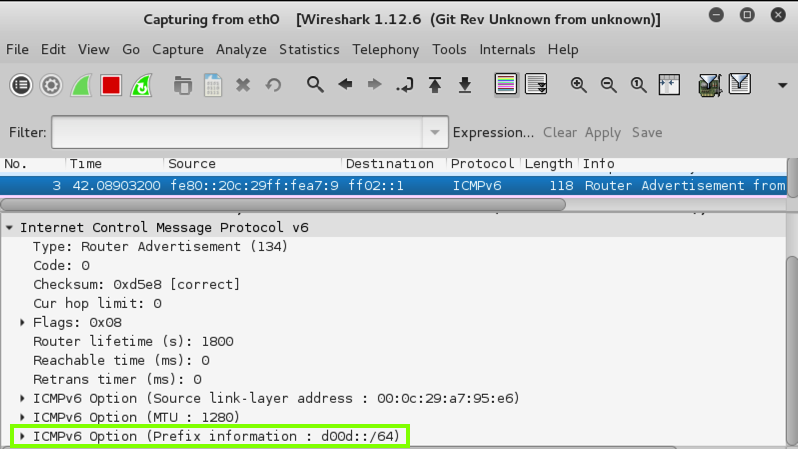This screenshot has height=449, width=798.
Task: Show more toolbar items overflow arrow
Action: 783,85
